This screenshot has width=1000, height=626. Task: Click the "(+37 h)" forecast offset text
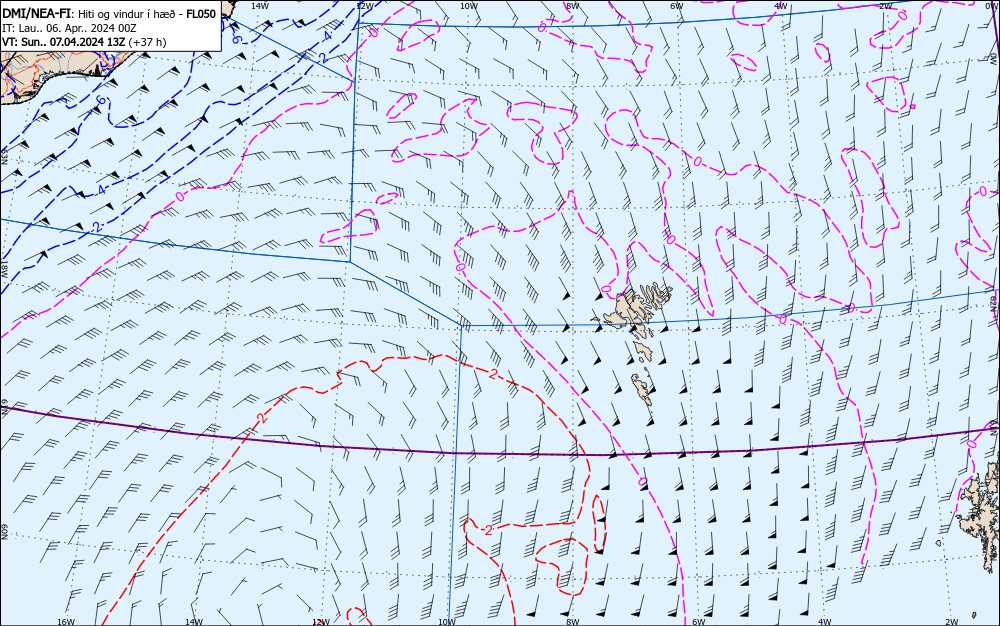147,42
